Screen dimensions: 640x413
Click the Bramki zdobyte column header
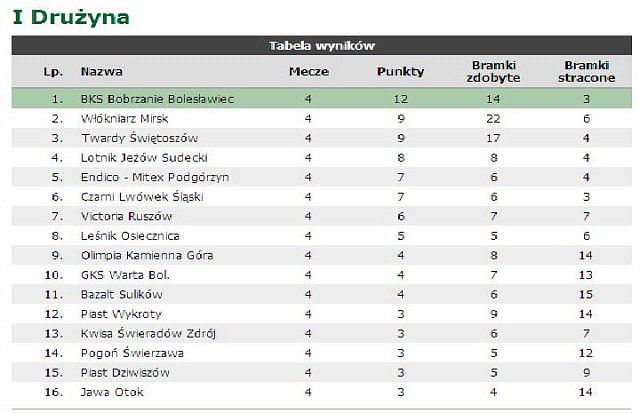tap(493, 71)
